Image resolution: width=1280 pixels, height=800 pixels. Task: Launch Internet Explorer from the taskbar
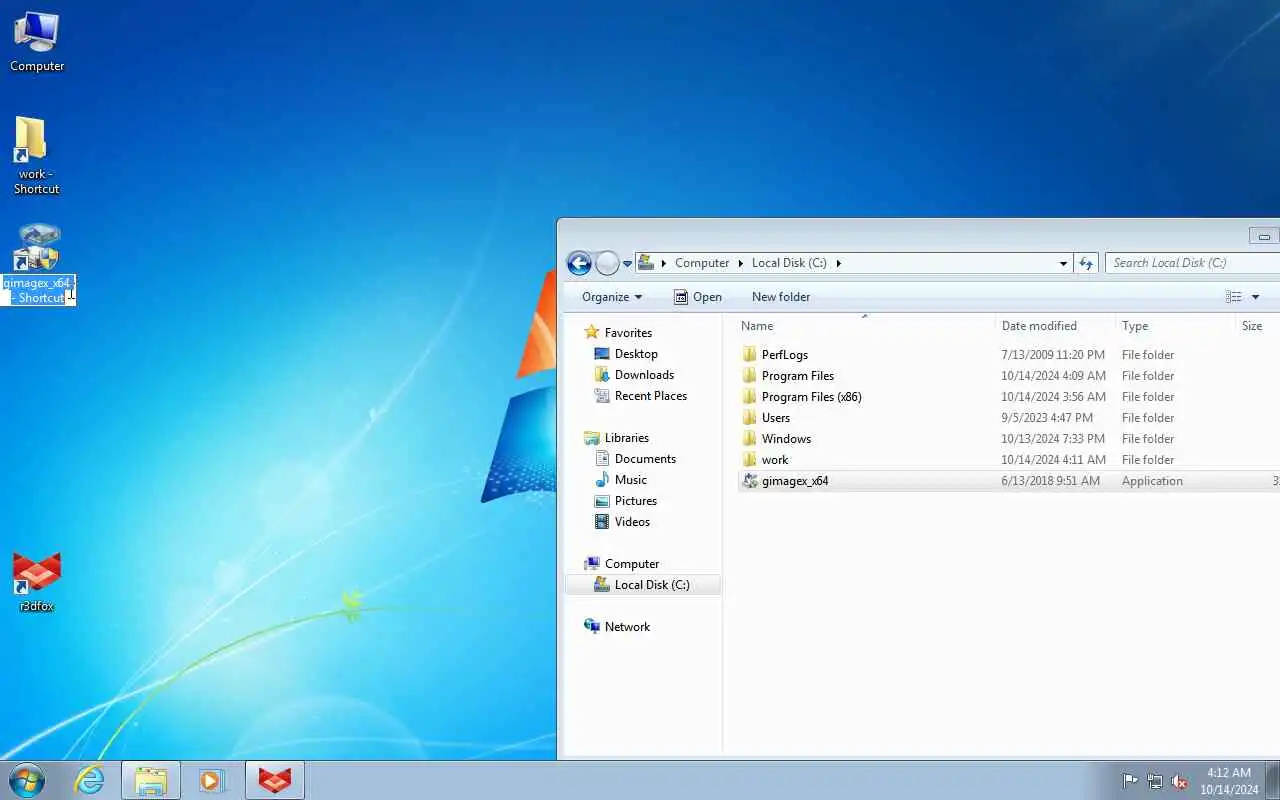[x=90, y=780]
